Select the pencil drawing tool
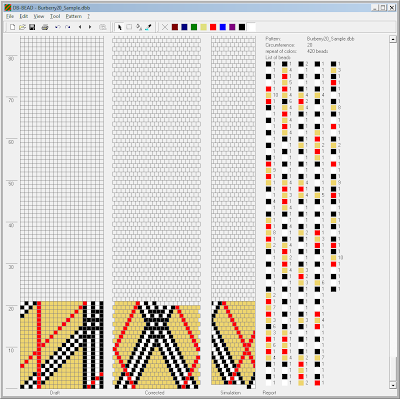The width and height of the screenshot is (400, 399). coord(119,27)
